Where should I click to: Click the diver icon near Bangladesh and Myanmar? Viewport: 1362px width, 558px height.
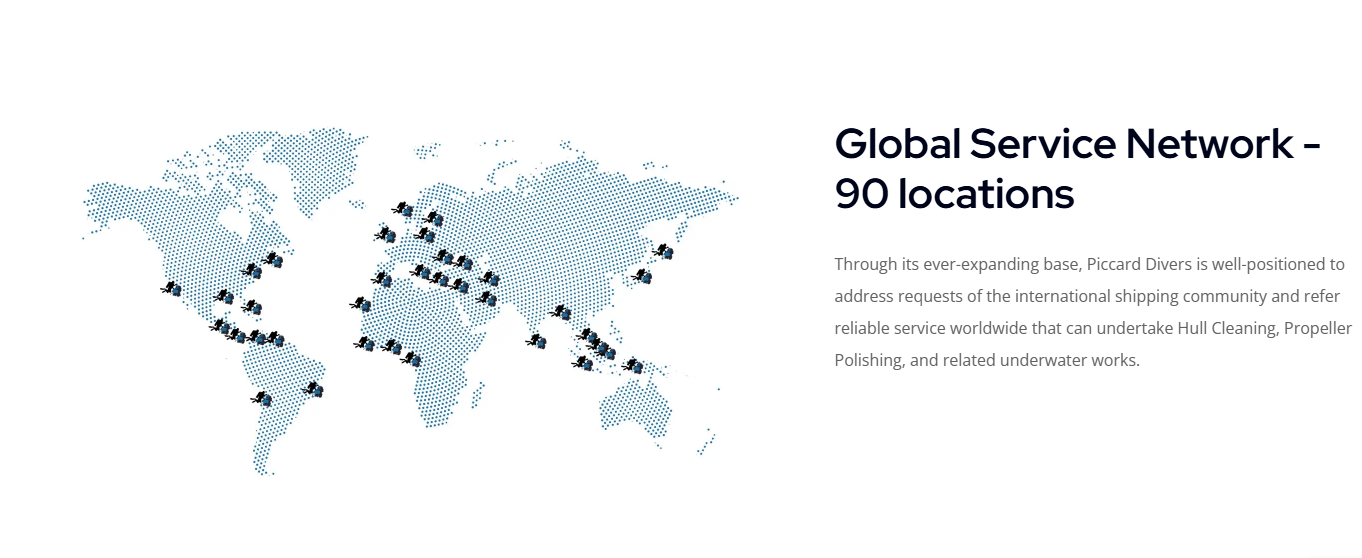coord(562,313)
